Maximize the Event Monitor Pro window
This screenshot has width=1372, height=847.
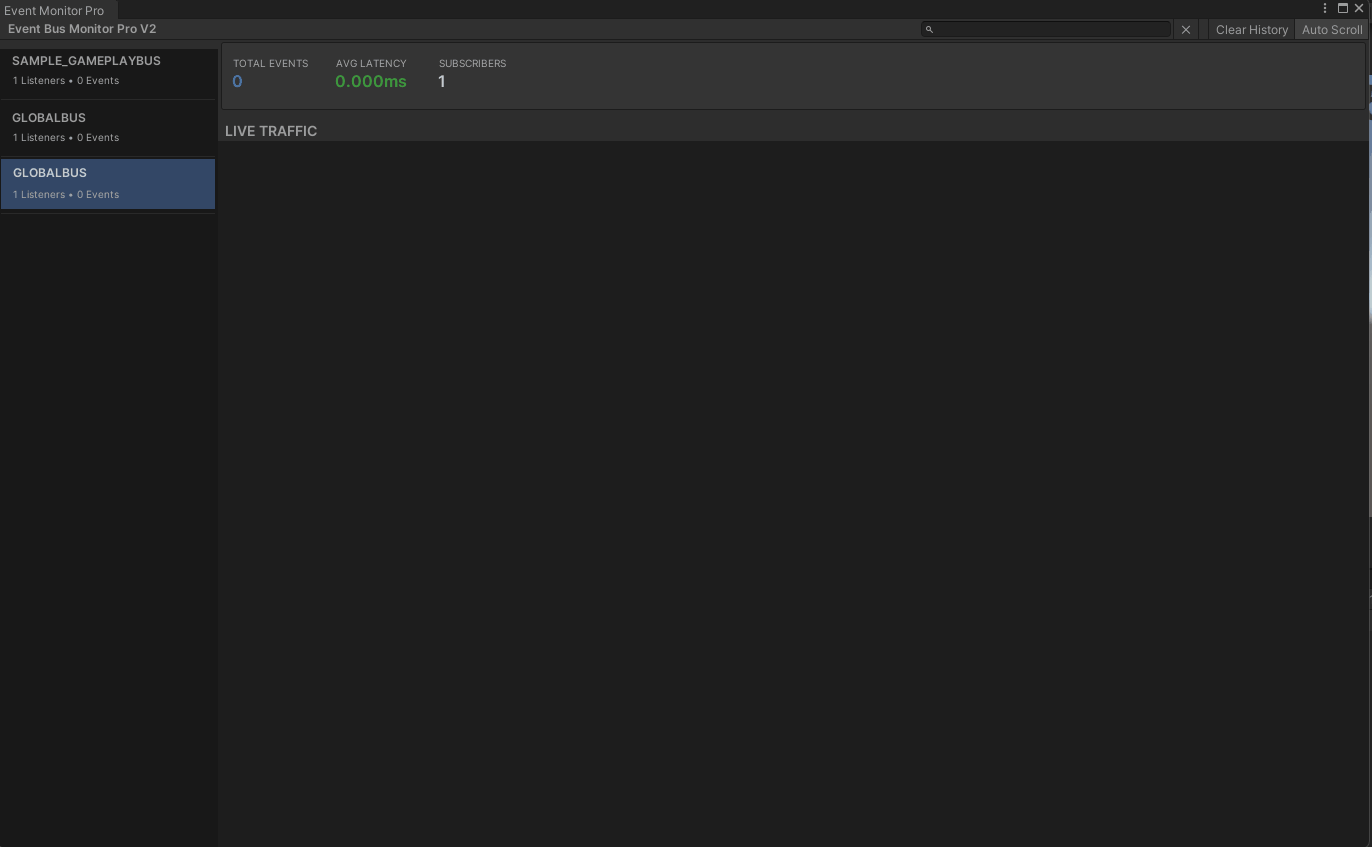[1343, 8]
